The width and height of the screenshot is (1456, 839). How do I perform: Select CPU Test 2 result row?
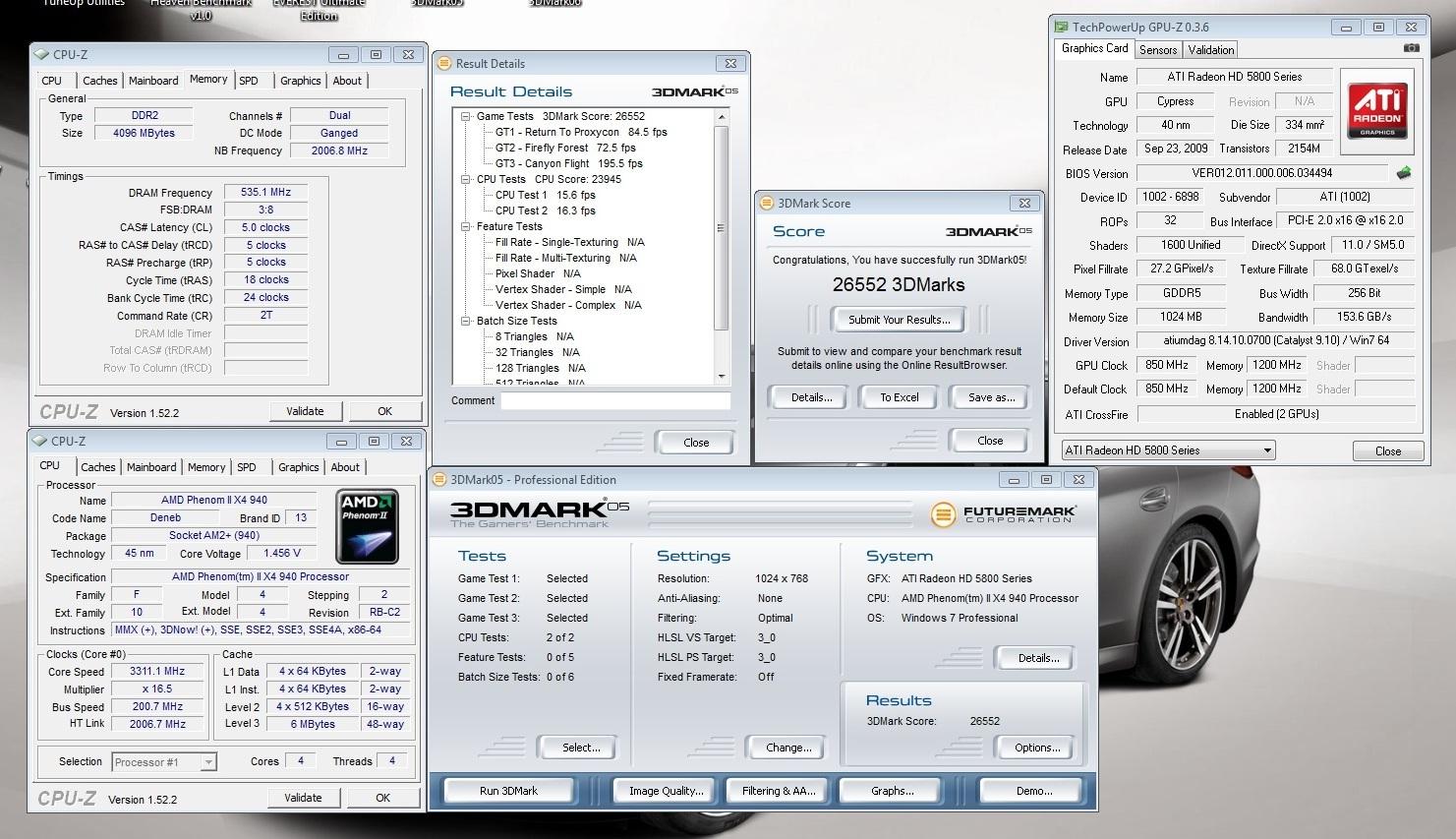pyautogui.click(x=545, y=210)
